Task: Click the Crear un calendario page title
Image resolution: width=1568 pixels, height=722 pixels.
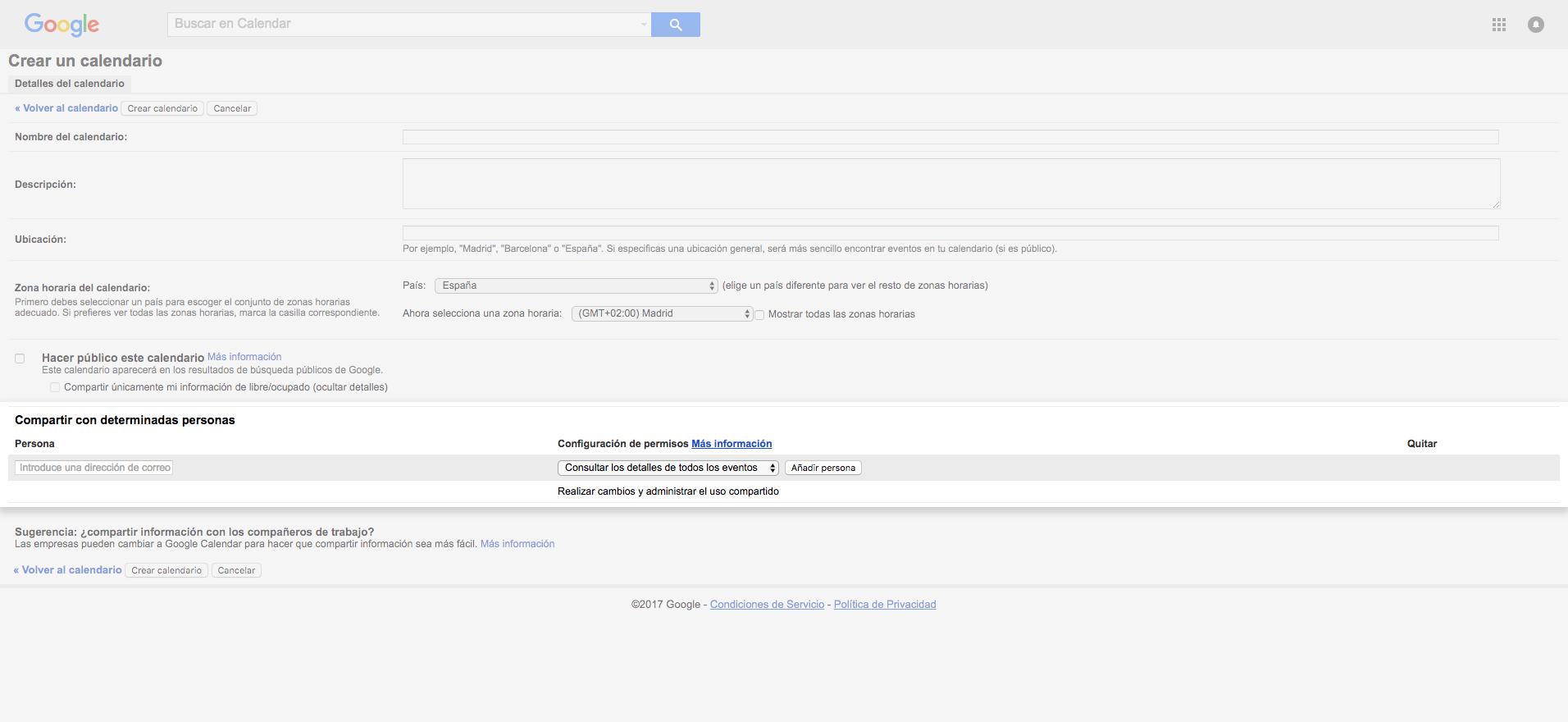Action: tap(85, 61)
